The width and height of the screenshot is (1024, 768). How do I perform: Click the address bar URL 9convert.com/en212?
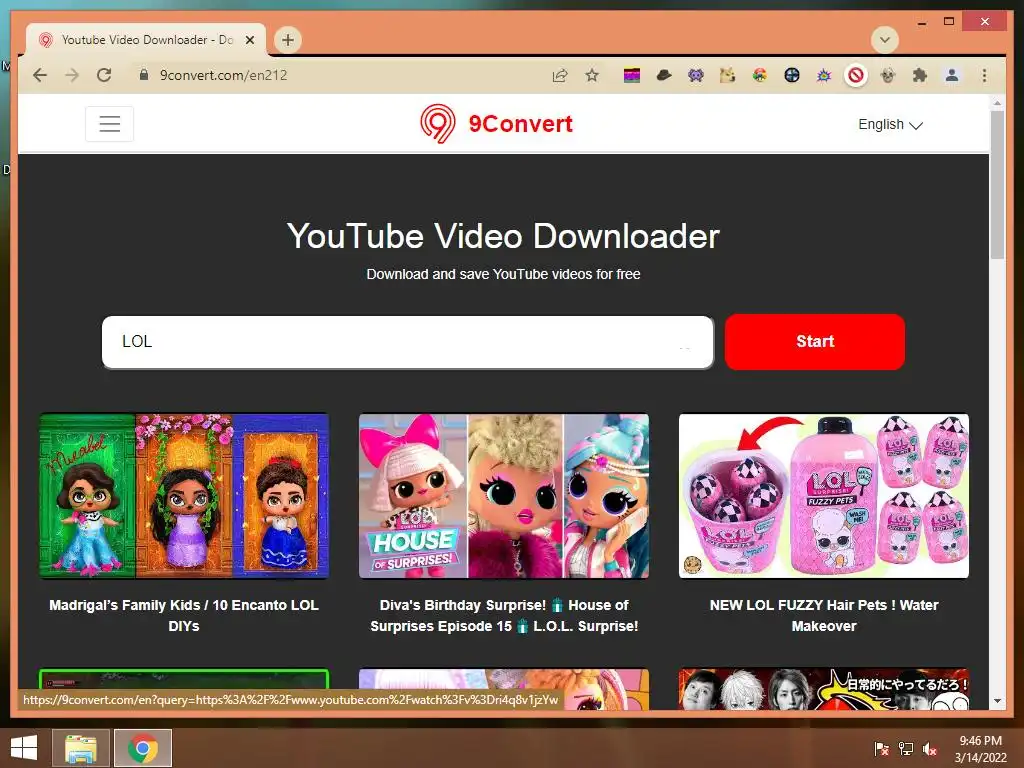click(223, 75)
